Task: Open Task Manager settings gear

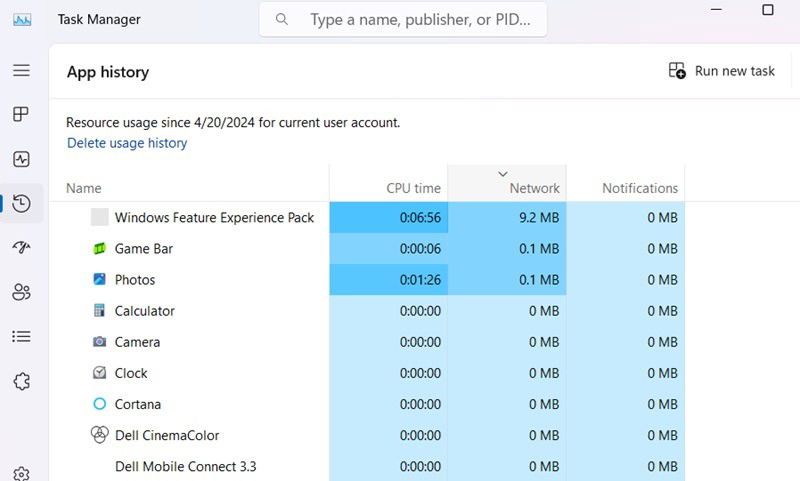Action: [21, 473]
